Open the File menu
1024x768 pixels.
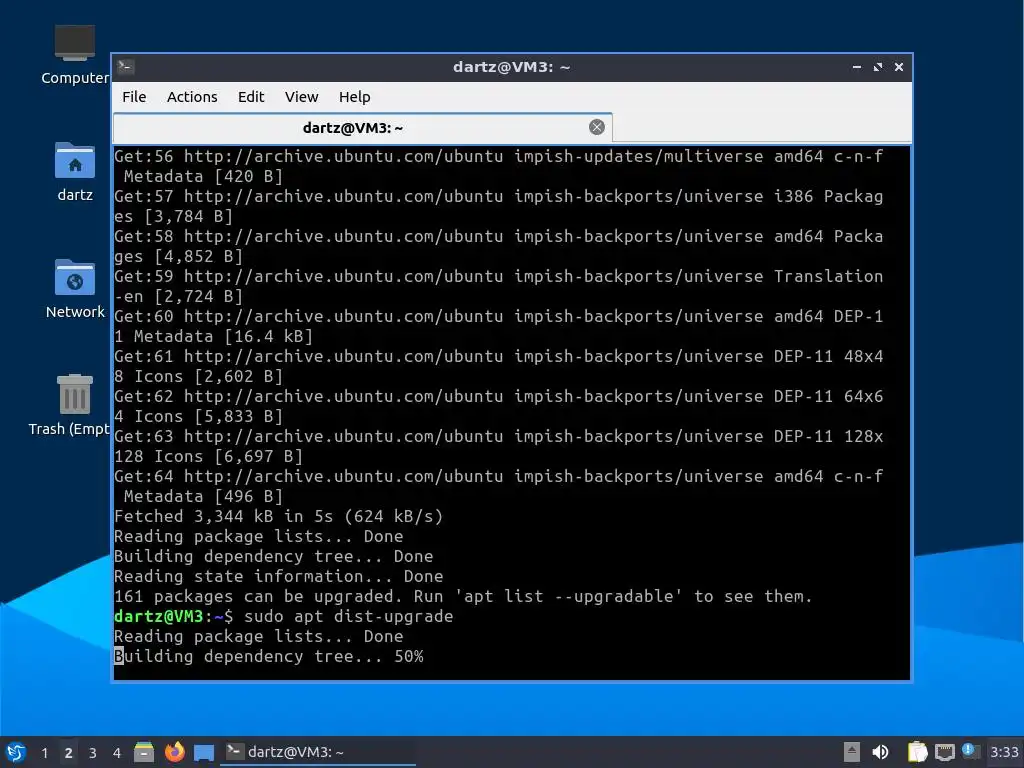tap(134, 97)
